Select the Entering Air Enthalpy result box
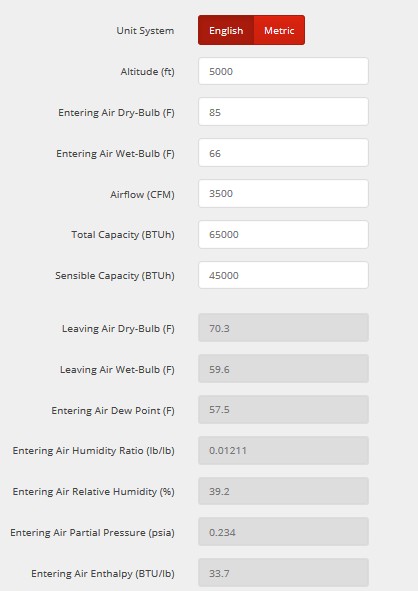 click(x=283, y=573)
